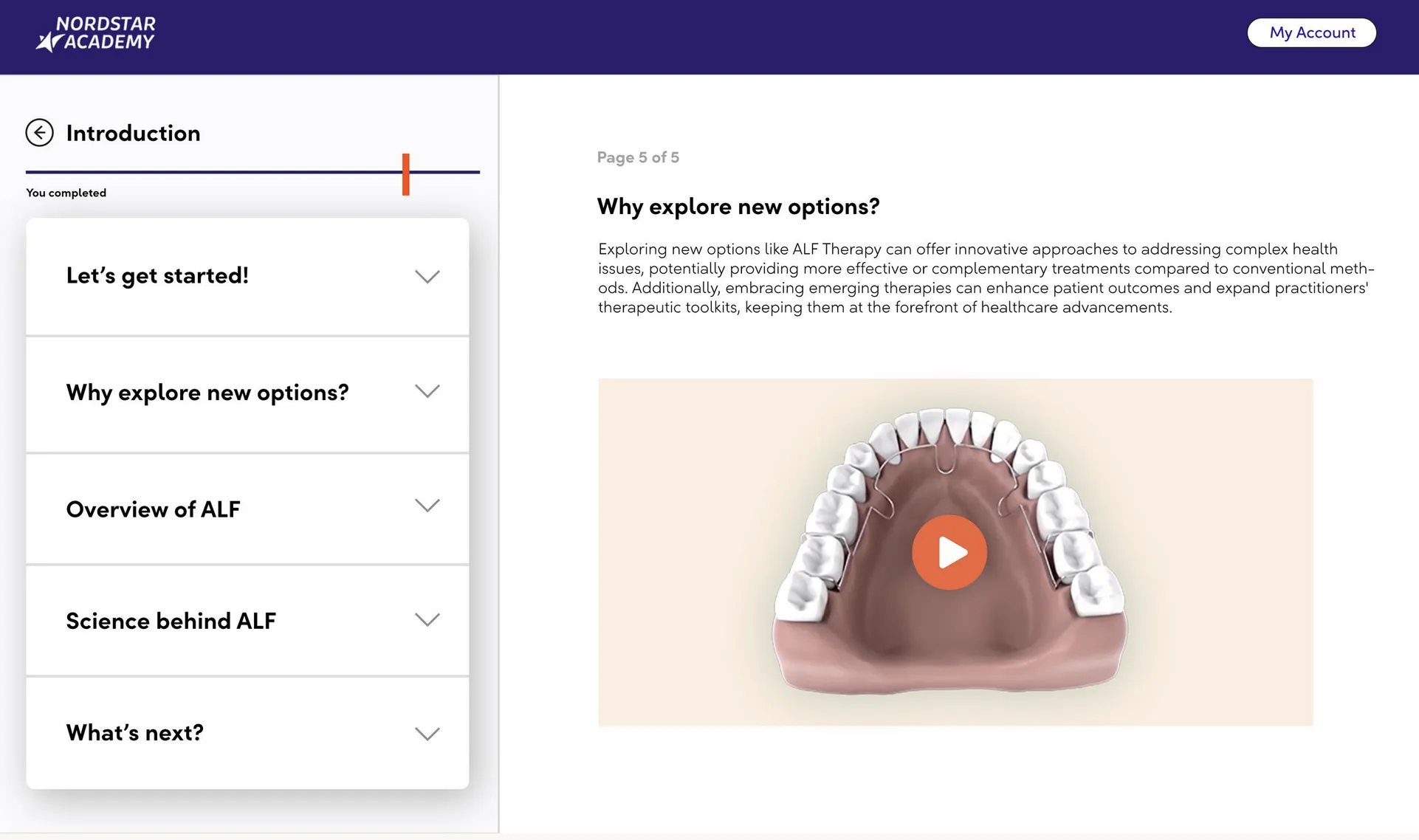Select the Let's get started! section title
The width and height of the screenshot is (1419, 840).
pos(157,275)
